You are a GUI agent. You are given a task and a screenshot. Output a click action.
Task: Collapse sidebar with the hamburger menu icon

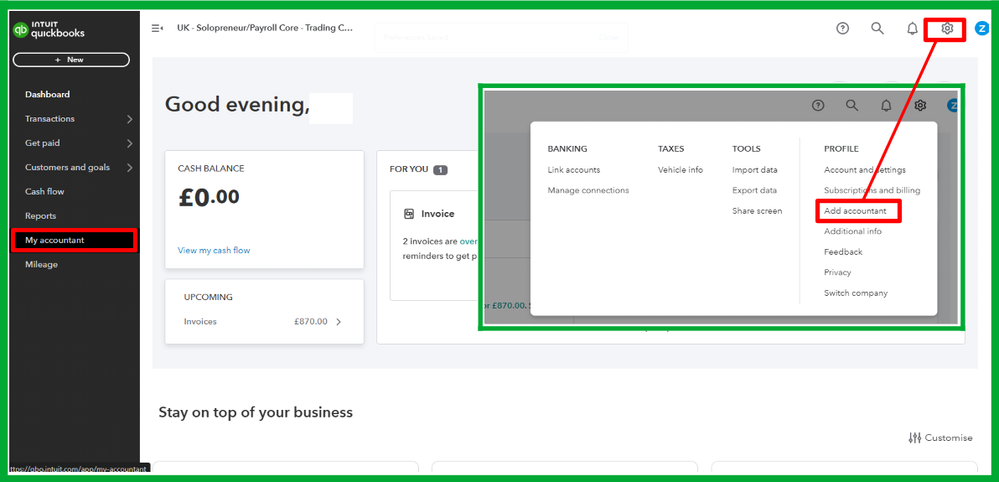coord(157,28)
